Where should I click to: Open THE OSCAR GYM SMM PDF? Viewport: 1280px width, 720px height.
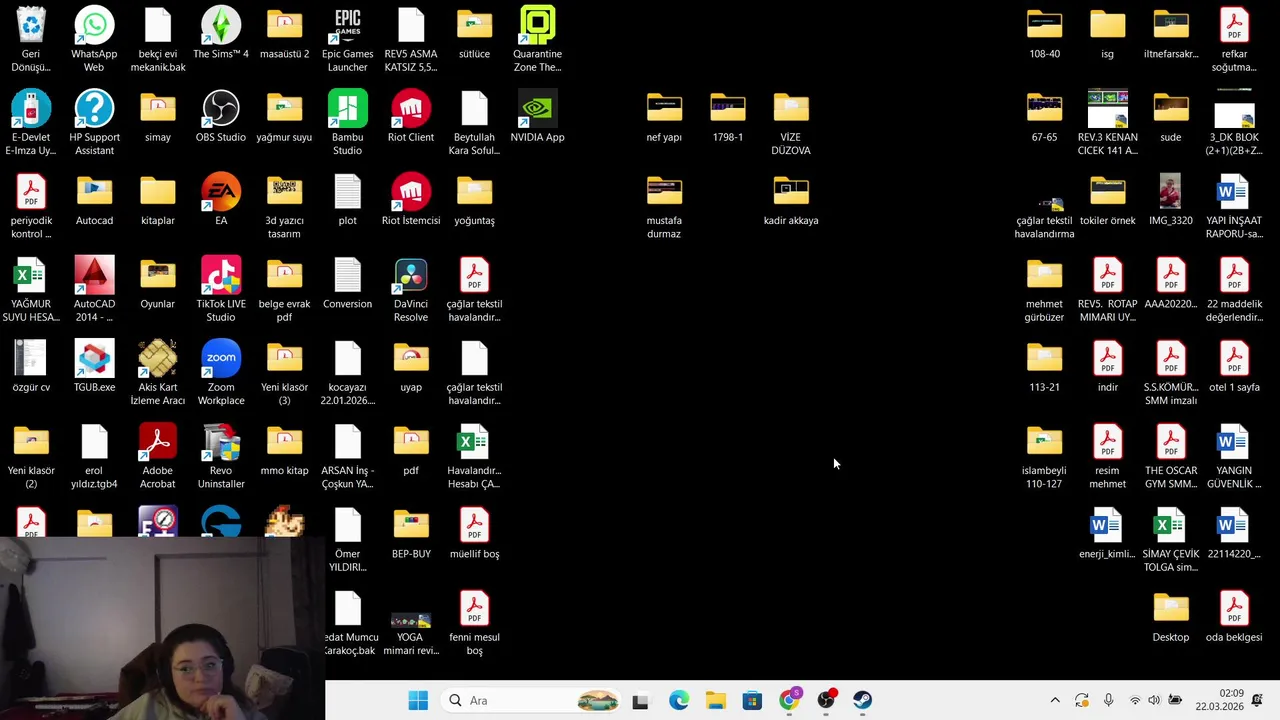(1171, 441)
